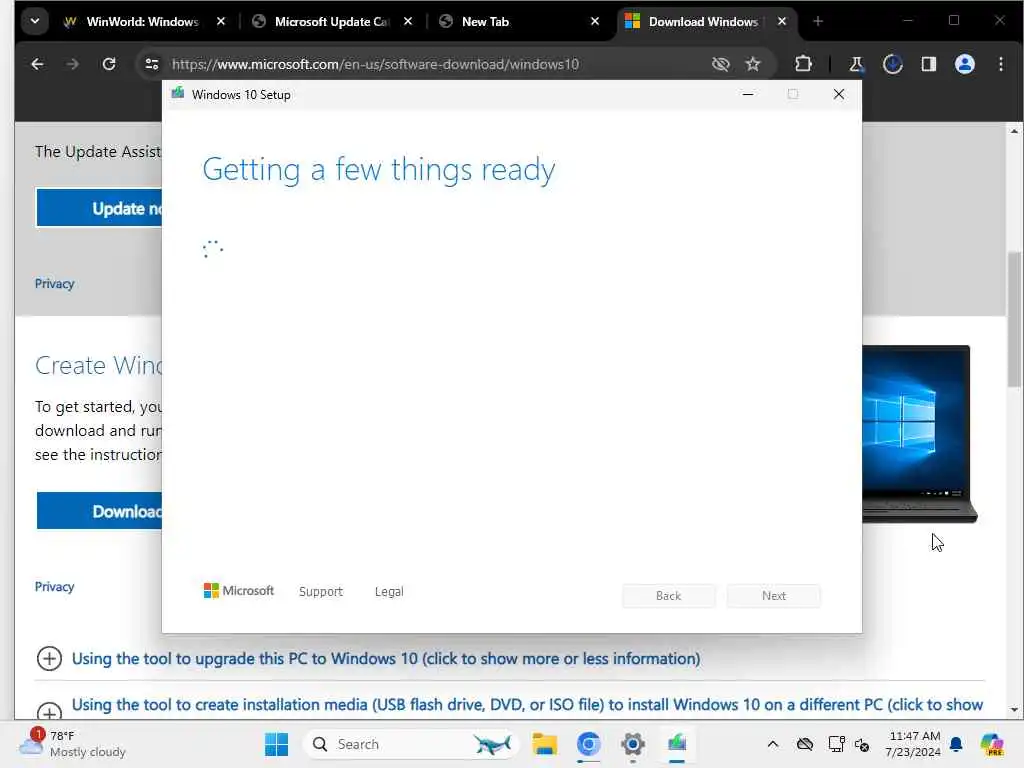1024x768 pixels.
Task: Click the Download button on webpage
Action: point(99,511)
